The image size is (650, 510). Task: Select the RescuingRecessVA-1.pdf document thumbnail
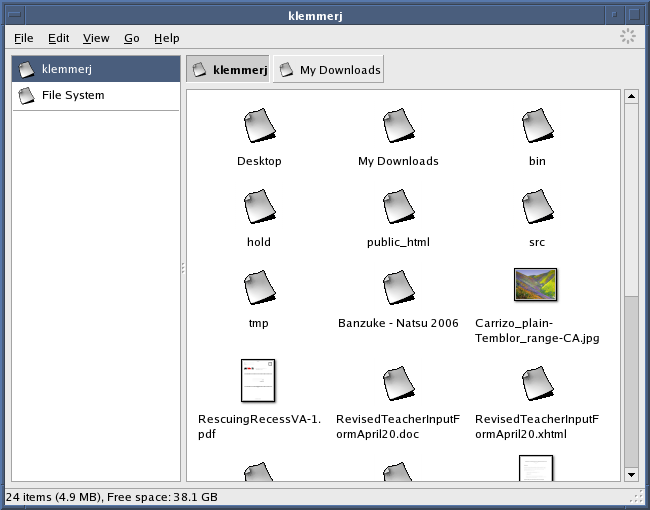point(258,381)
